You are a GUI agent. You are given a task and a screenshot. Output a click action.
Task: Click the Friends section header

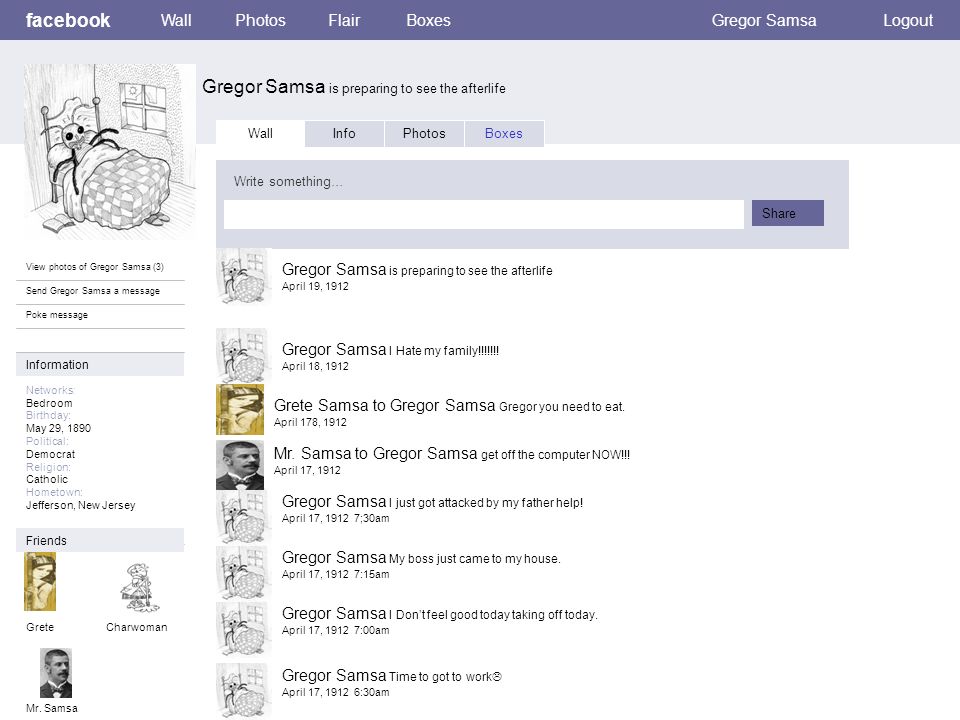coord(100,540)
